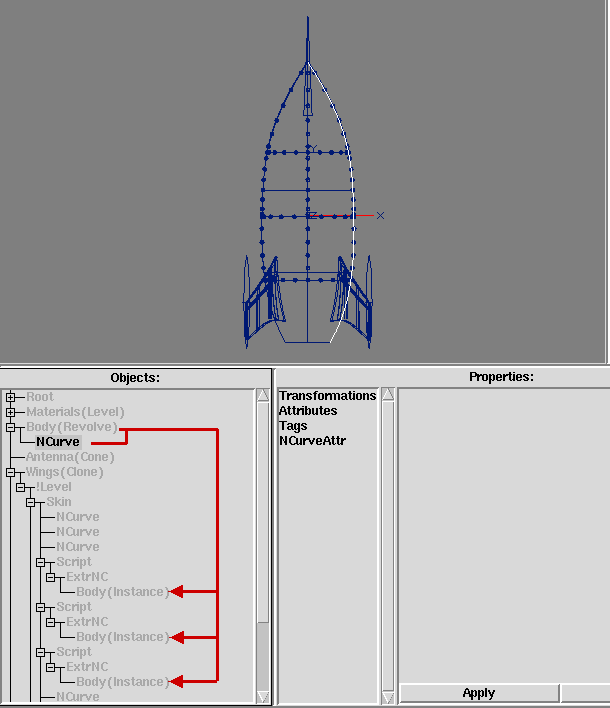Select the first Body(Instance) item
Image resolution: width=610 pixels, height=708 pixels.
click(122, 592)
